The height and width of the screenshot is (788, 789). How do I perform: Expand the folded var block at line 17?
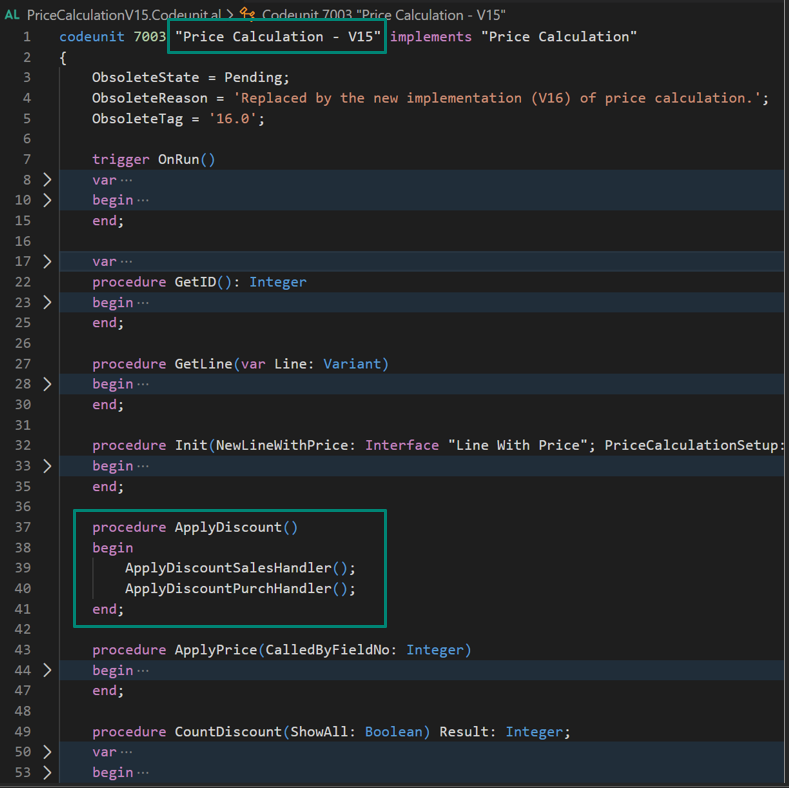(47, 262)
